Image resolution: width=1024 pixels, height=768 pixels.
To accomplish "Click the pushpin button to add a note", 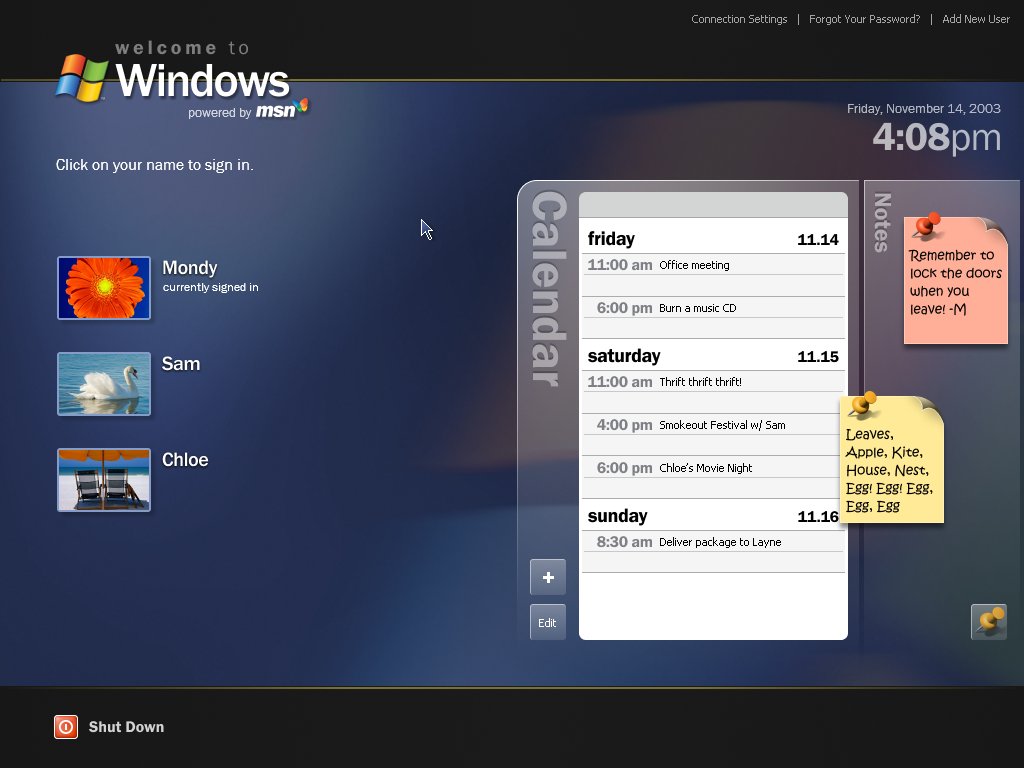I will [x=989, y=622].
